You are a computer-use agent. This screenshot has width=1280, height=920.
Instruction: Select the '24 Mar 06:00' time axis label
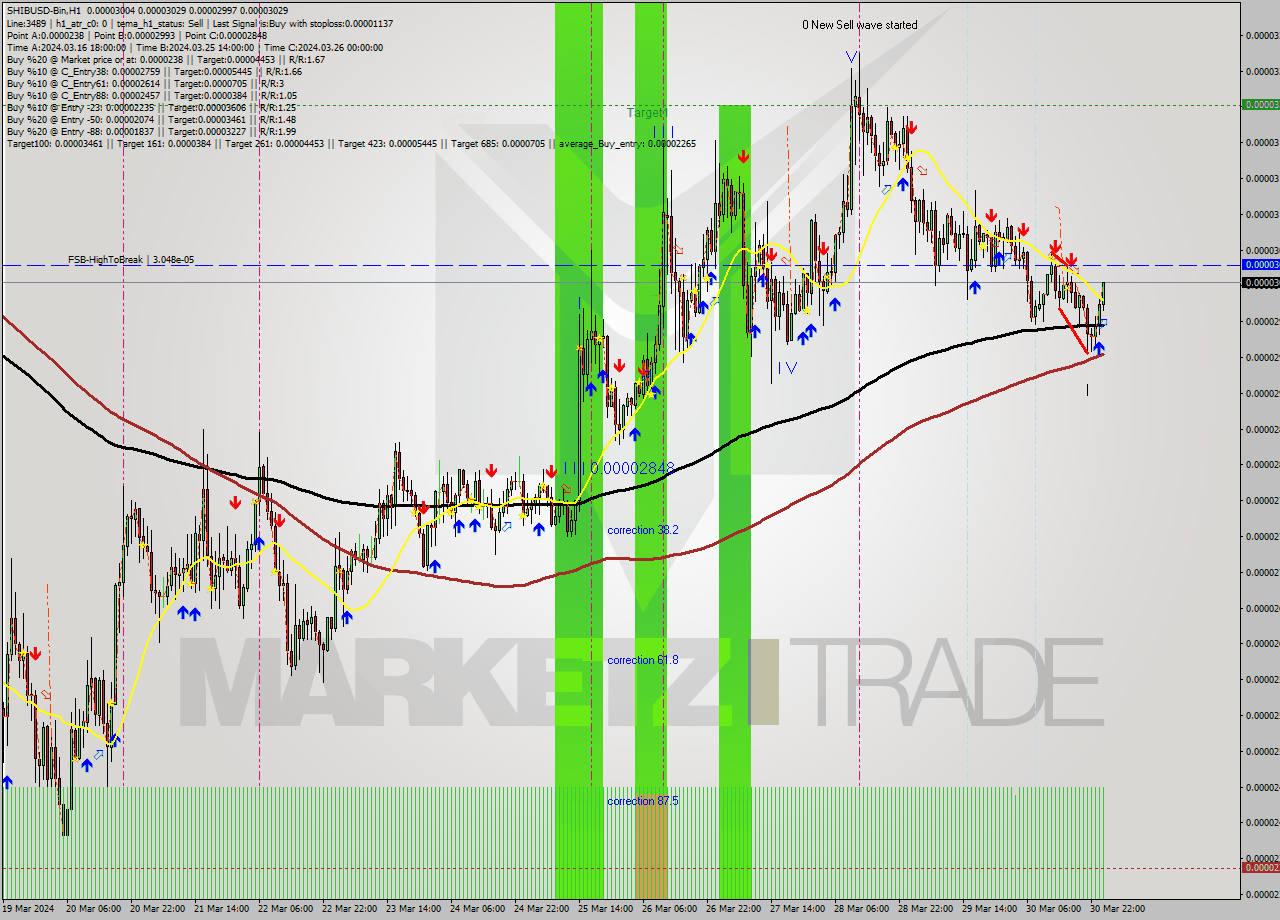point(476,909)
